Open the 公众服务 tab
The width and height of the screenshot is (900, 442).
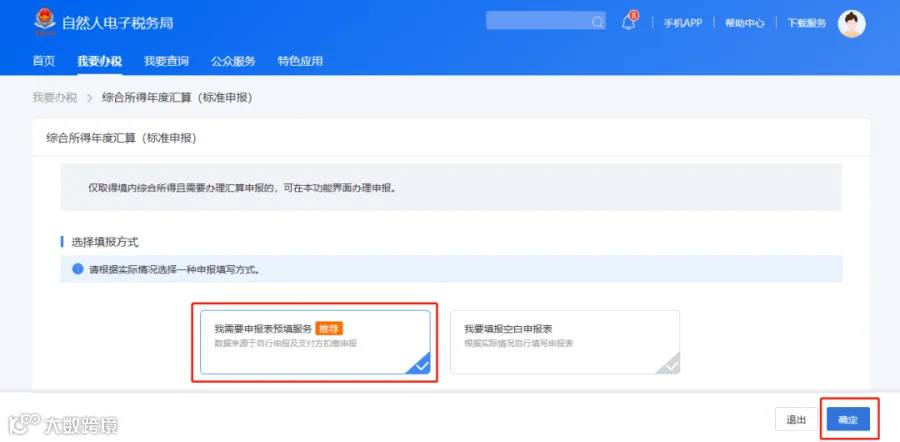tap(233, 61)
